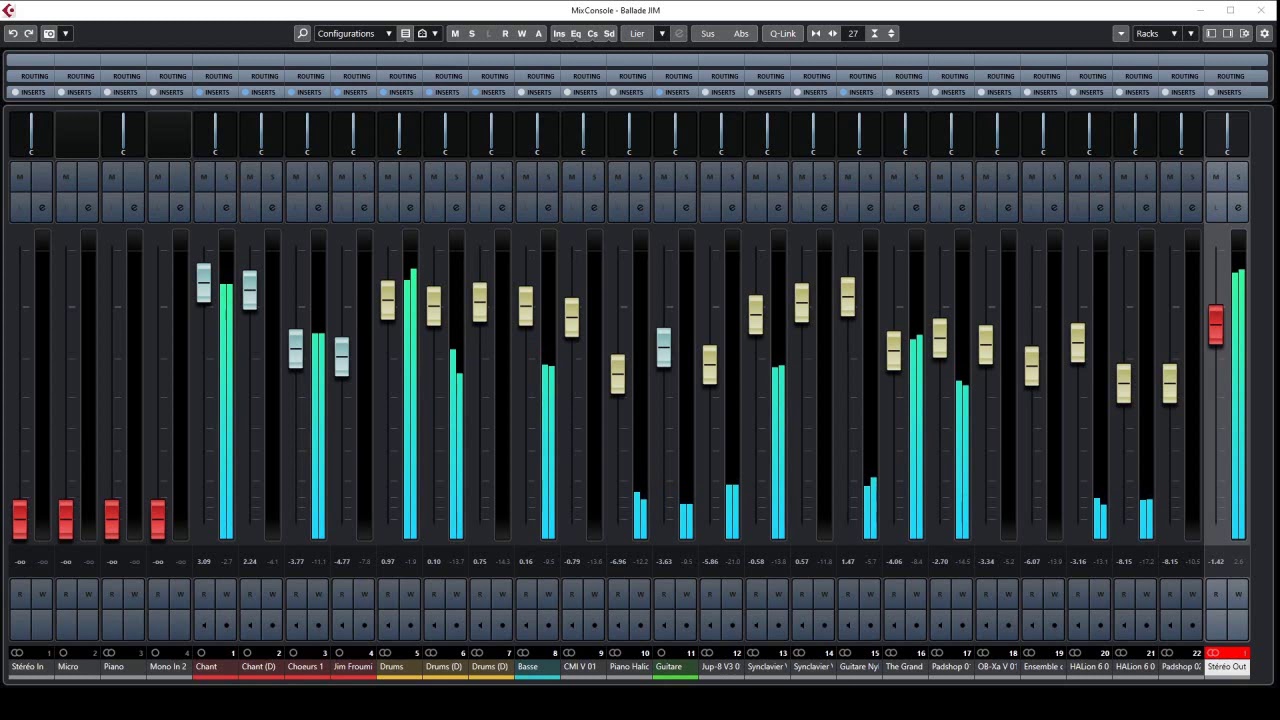This screenshot has height=720, width=1280.
Task: Click the Redo arrow icon
Action: coord(28,33)
